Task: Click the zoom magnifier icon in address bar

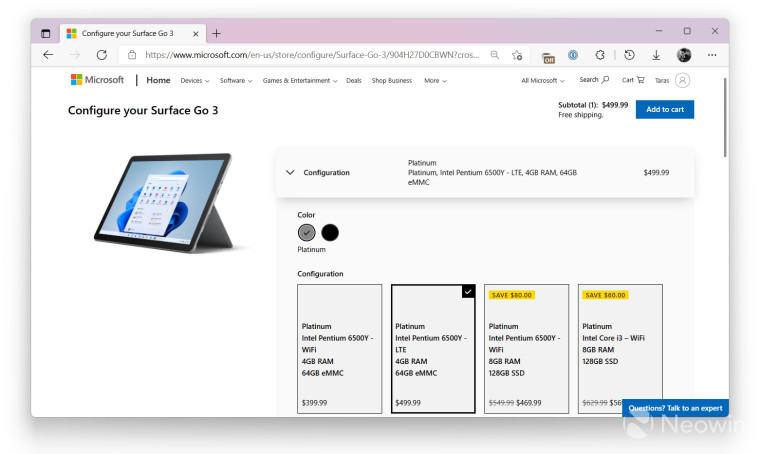Action: [494, 55]
